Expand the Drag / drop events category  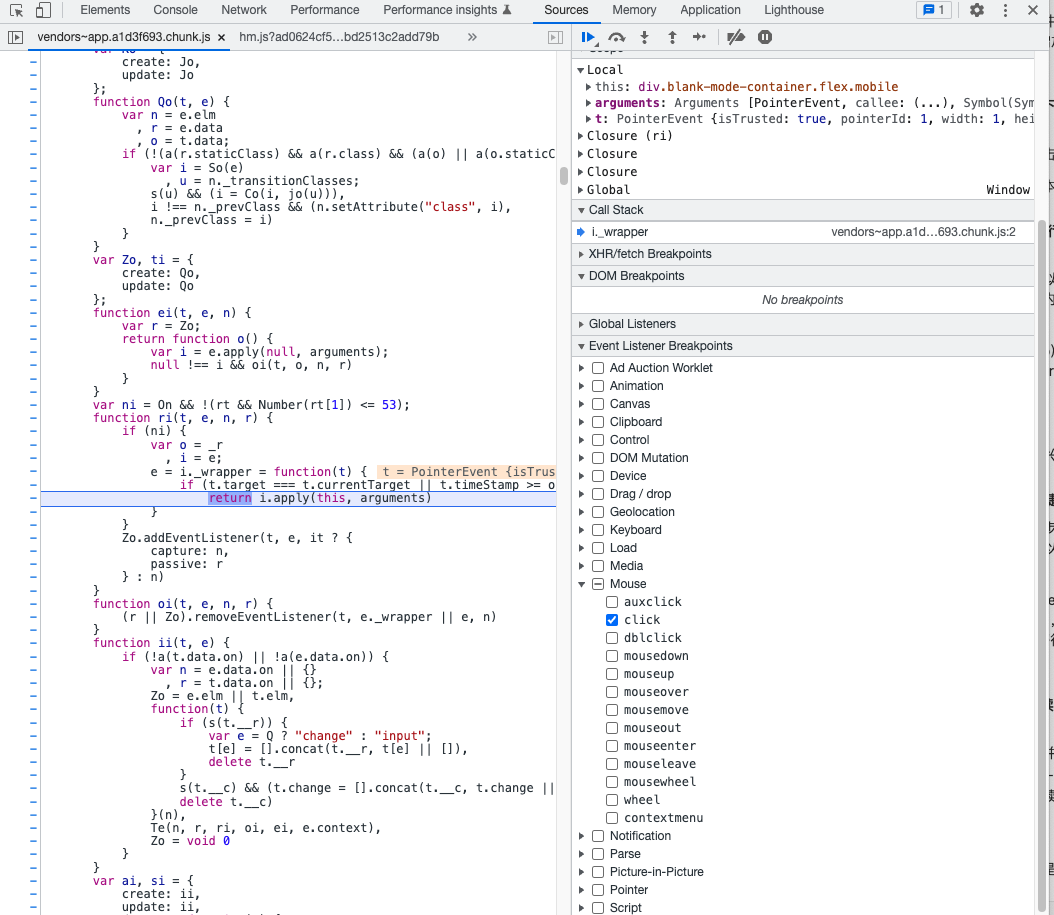tap(581, 494)
